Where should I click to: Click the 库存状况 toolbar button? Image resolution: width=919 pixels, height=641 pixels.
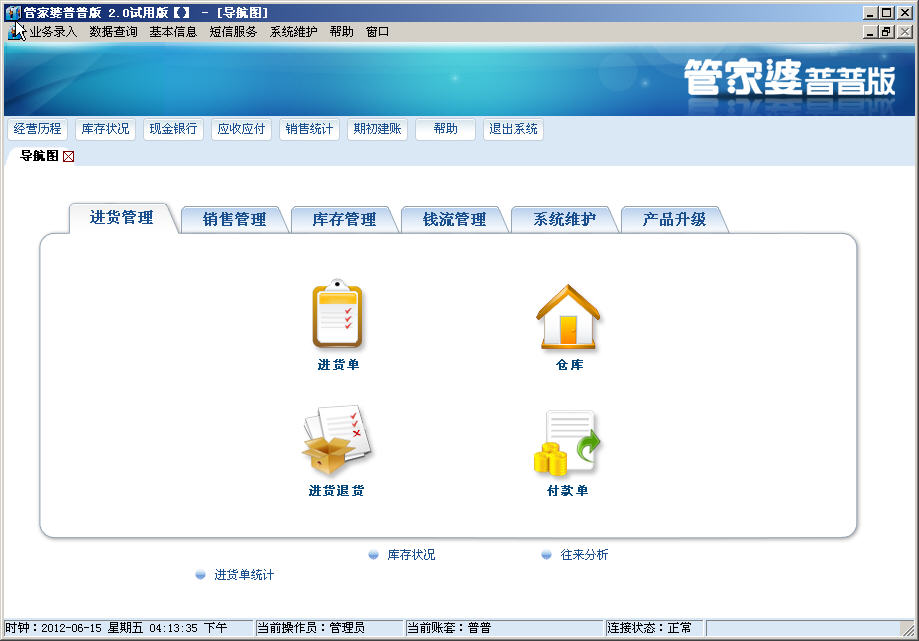pyautogui.click(x=105, y=129)
